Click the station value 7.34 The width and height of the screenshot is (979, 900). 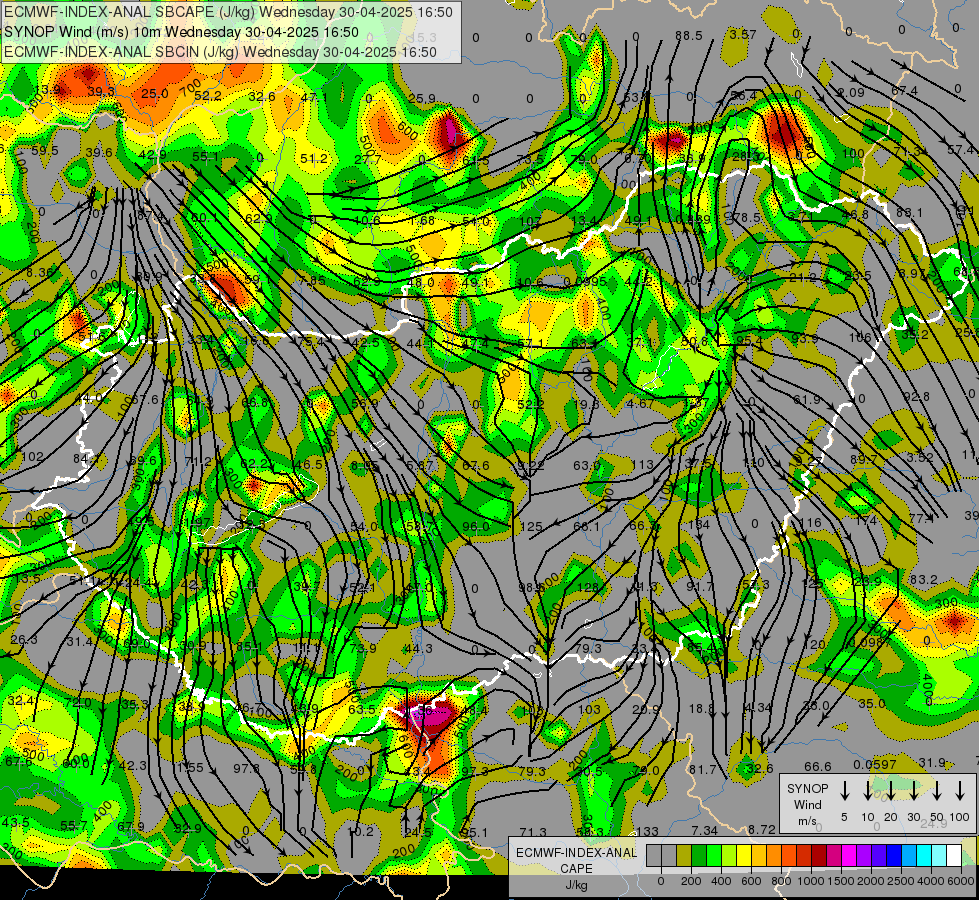coord(705,830)
